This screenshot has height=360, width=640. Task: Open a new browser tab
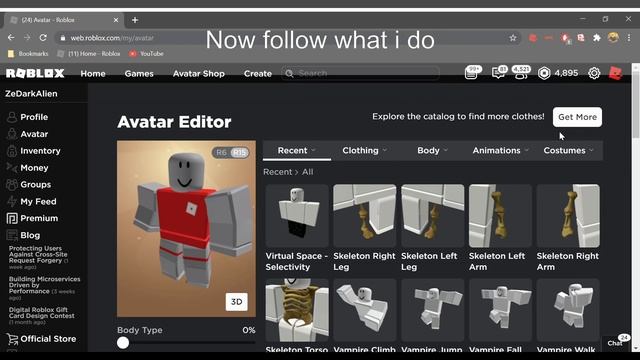point(135,20)
